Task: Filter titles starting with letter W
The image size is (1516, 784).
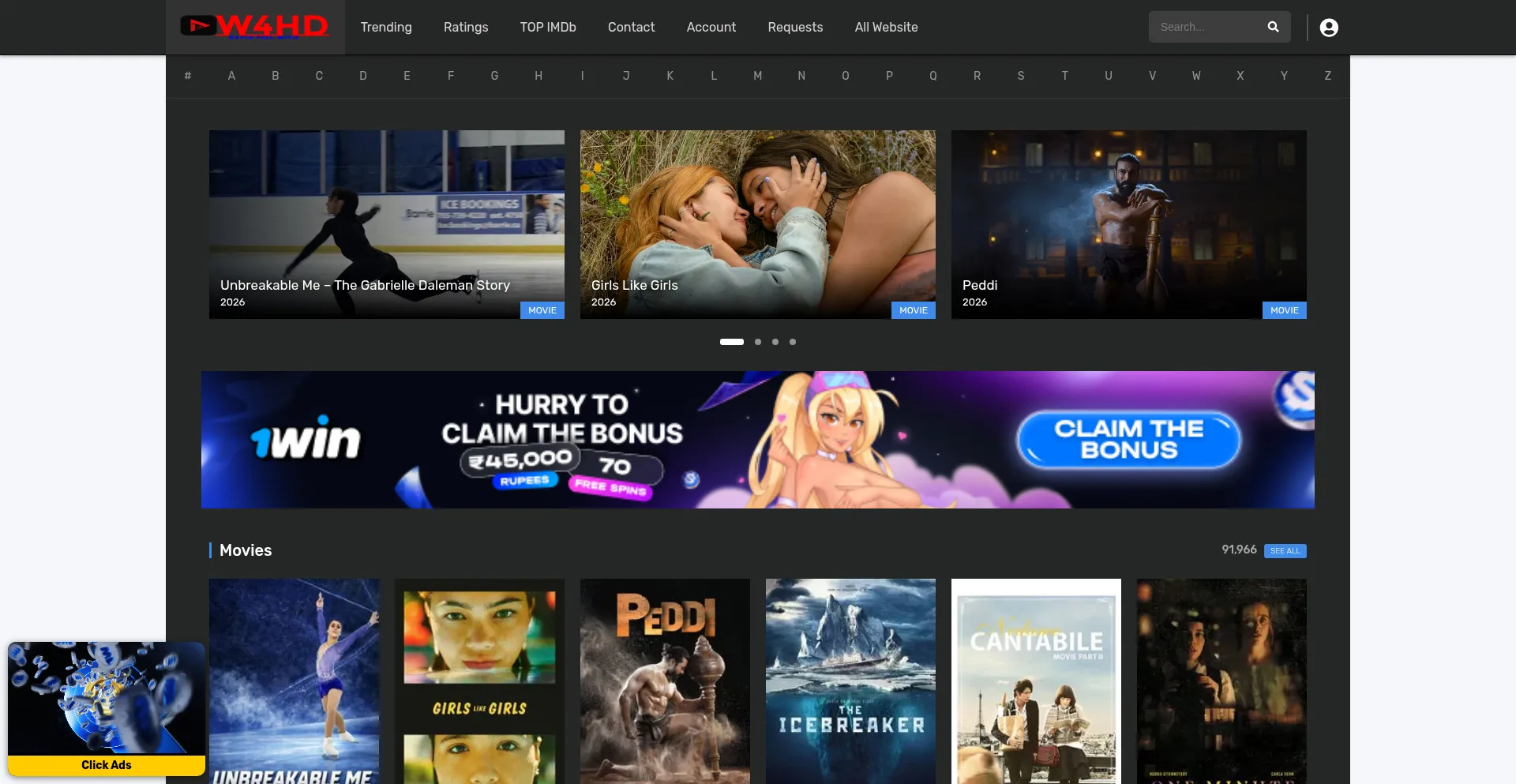Action: (x=1196, y=76)
